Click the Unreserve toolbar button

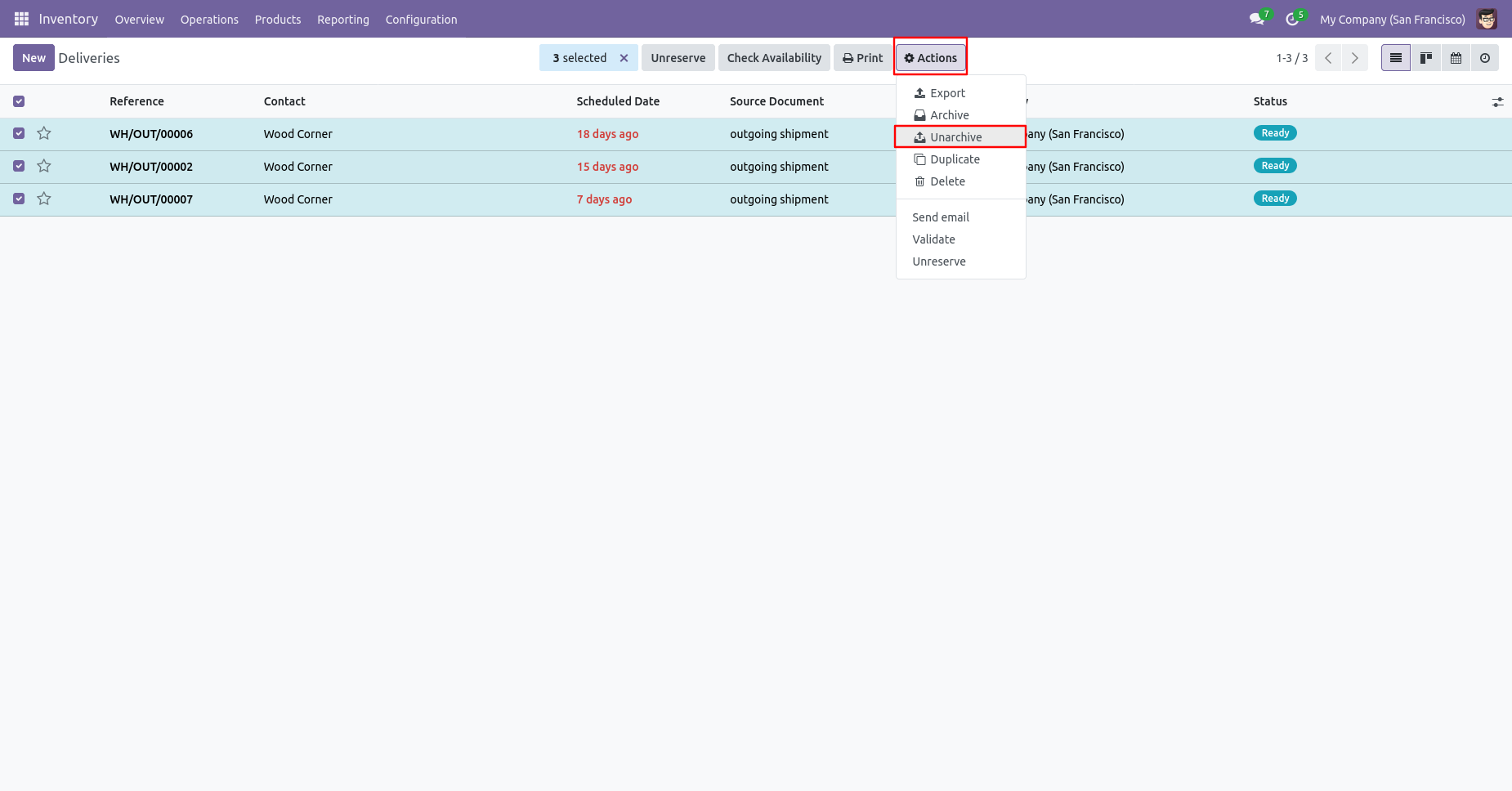[x=678, y=58]
